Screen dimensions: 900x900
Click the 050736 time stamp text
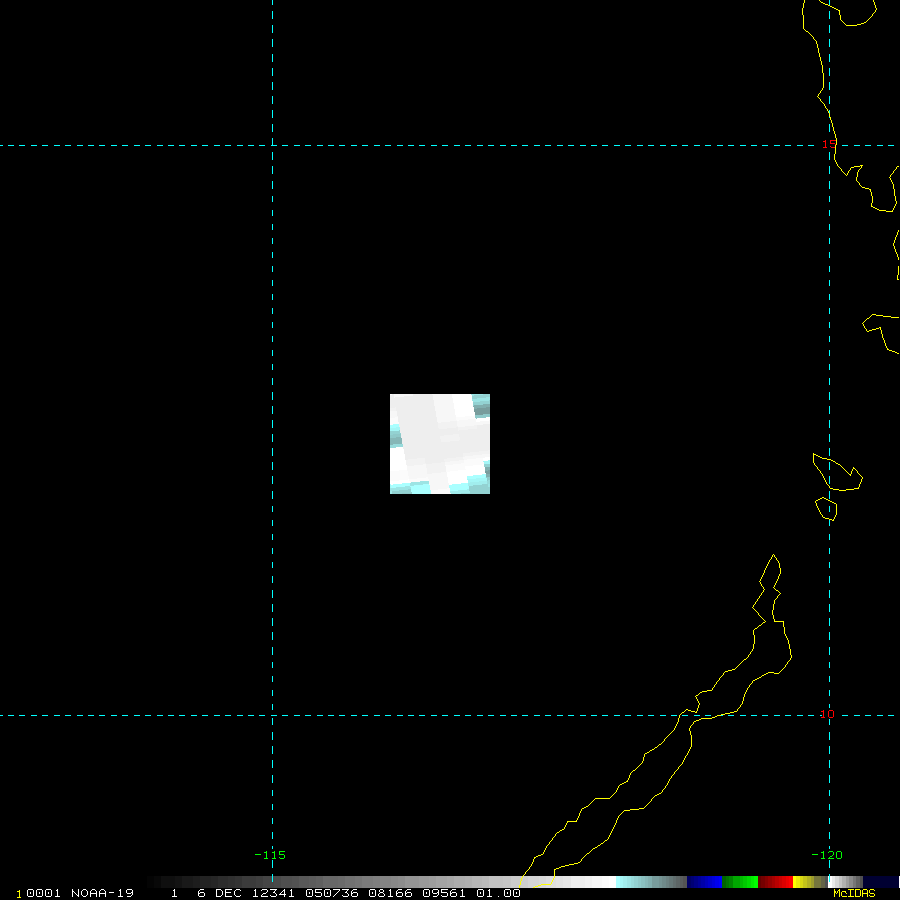pos(334,894)
